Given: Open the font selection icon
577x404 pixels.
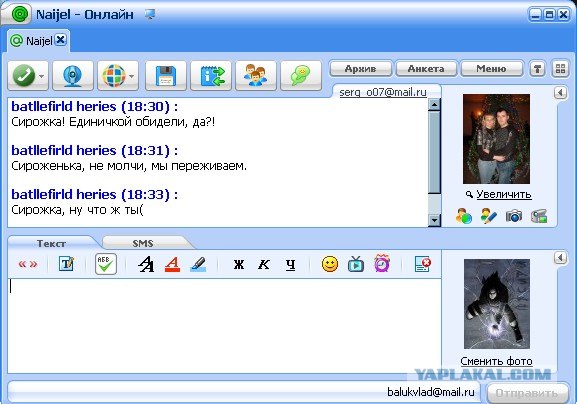Looking at the screenshot, I should (x=146, y=264).
